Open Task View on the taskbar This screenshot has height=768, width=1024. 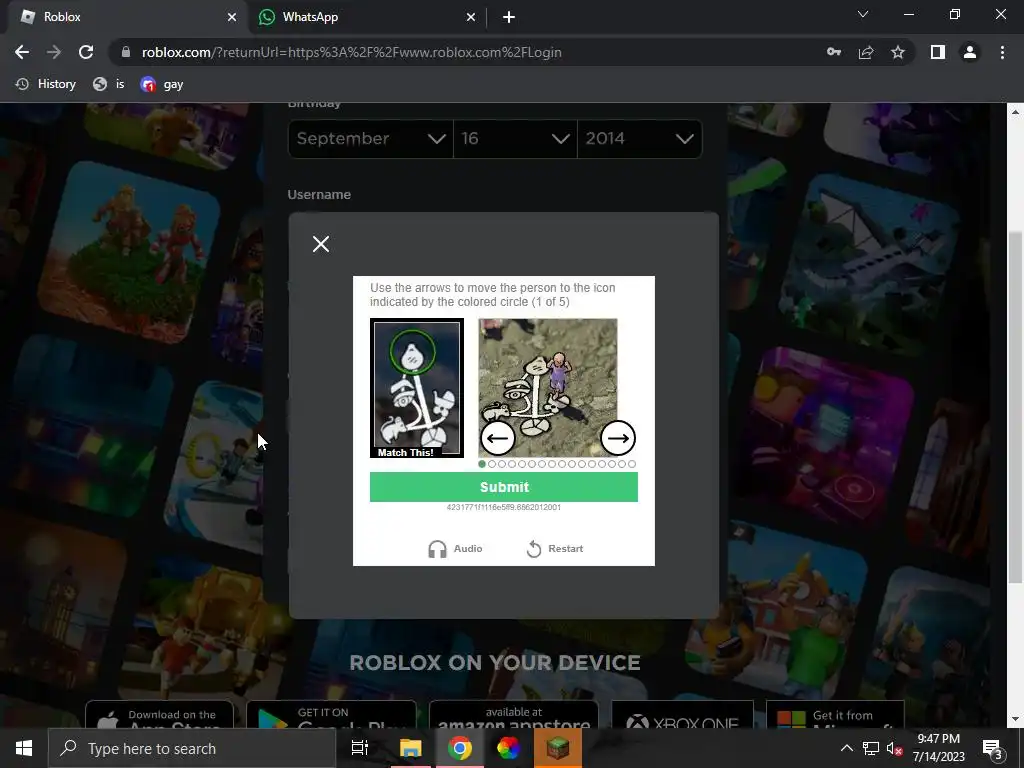pyautogui.click(x=360, y=748)
